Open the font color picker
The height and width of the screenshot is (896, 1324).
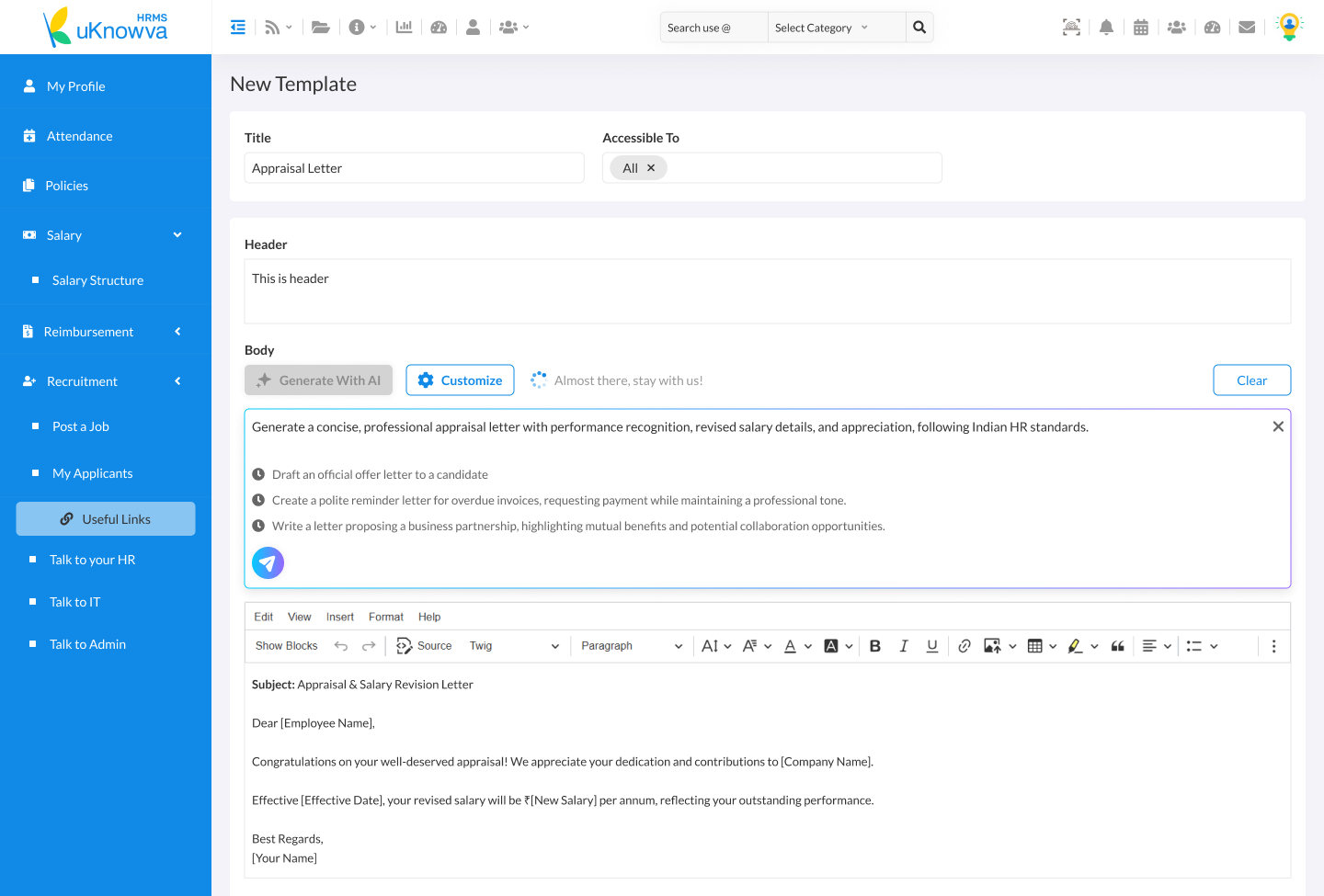pos(791,646)
